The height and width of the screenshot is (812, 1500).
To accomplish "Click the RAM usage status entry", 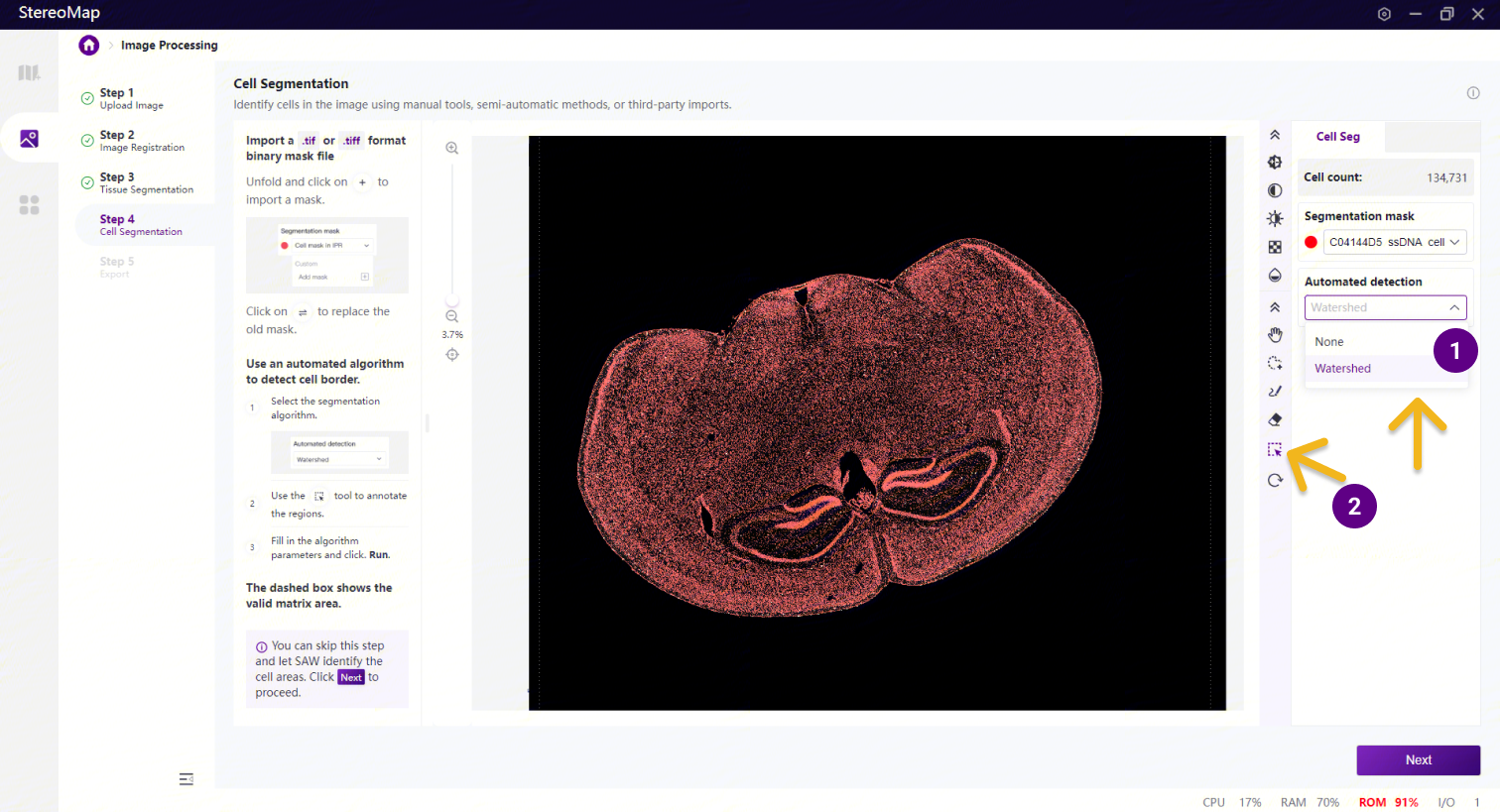I will pos(1310,803).
